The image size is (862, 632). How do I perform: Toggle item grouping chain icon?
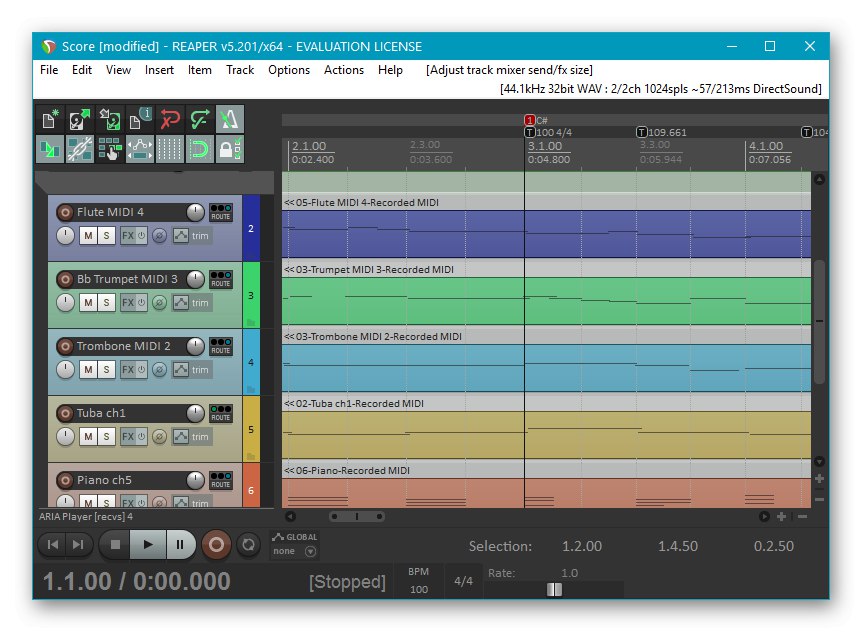pyautogui.click(x=80, y=149)
